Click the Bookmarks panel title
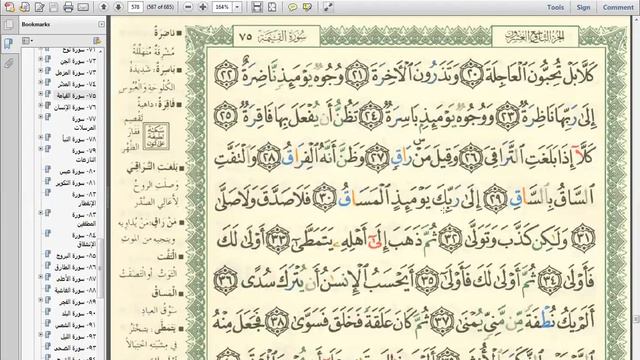640x360 pixels. 36,24
